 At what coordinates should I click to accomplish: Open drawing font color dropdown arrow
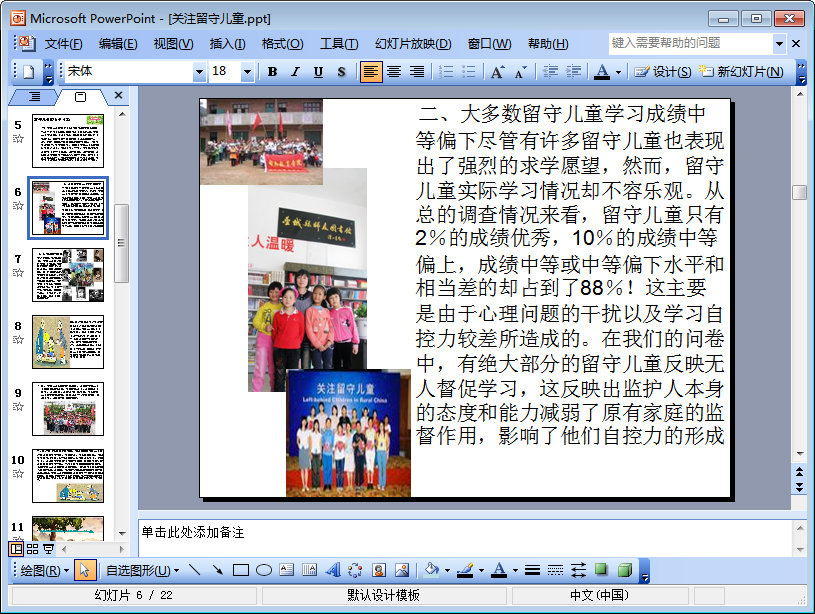(x=515, y=571)
